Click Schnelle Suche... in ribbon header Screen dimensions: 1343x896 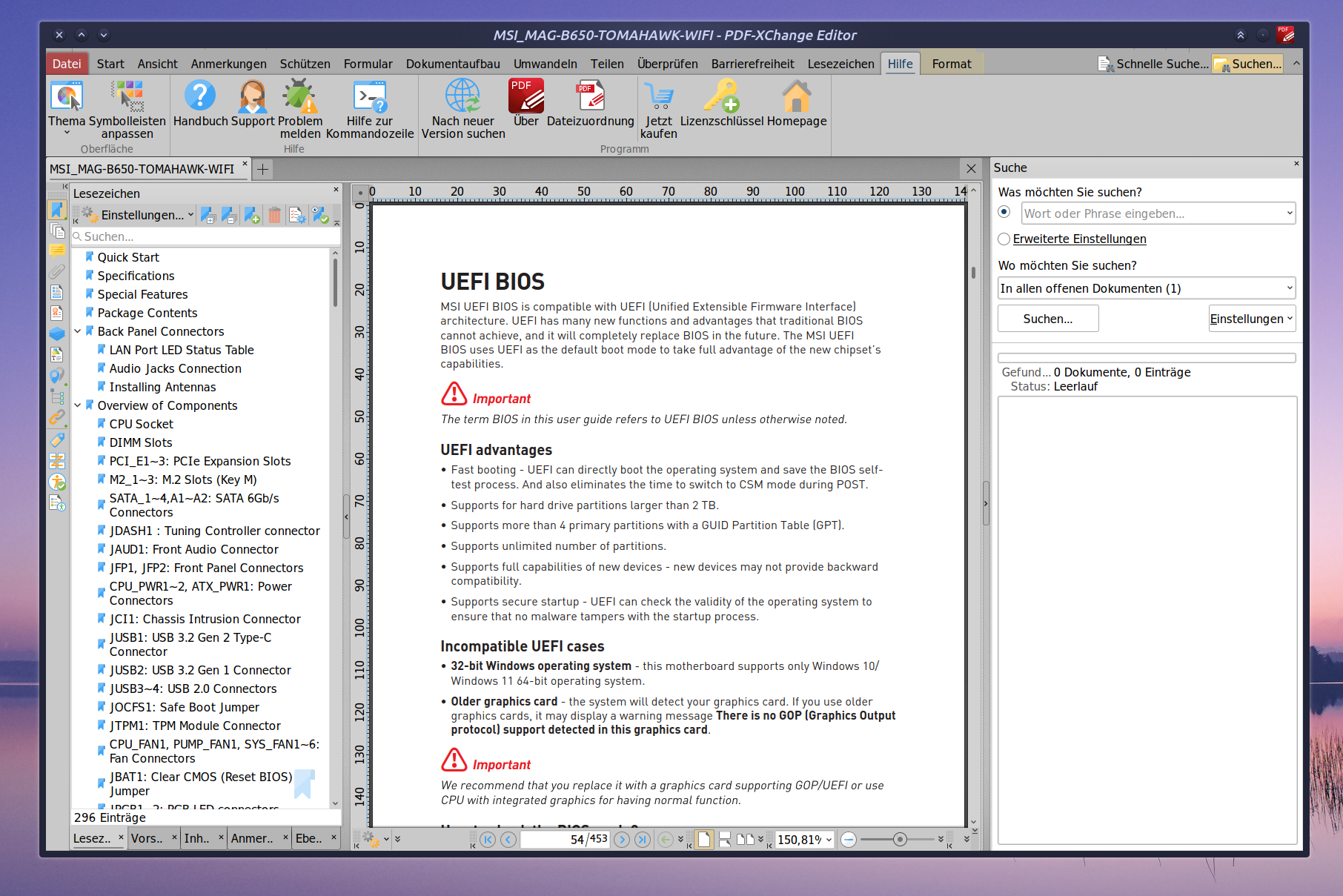[x=1153, y=64]
